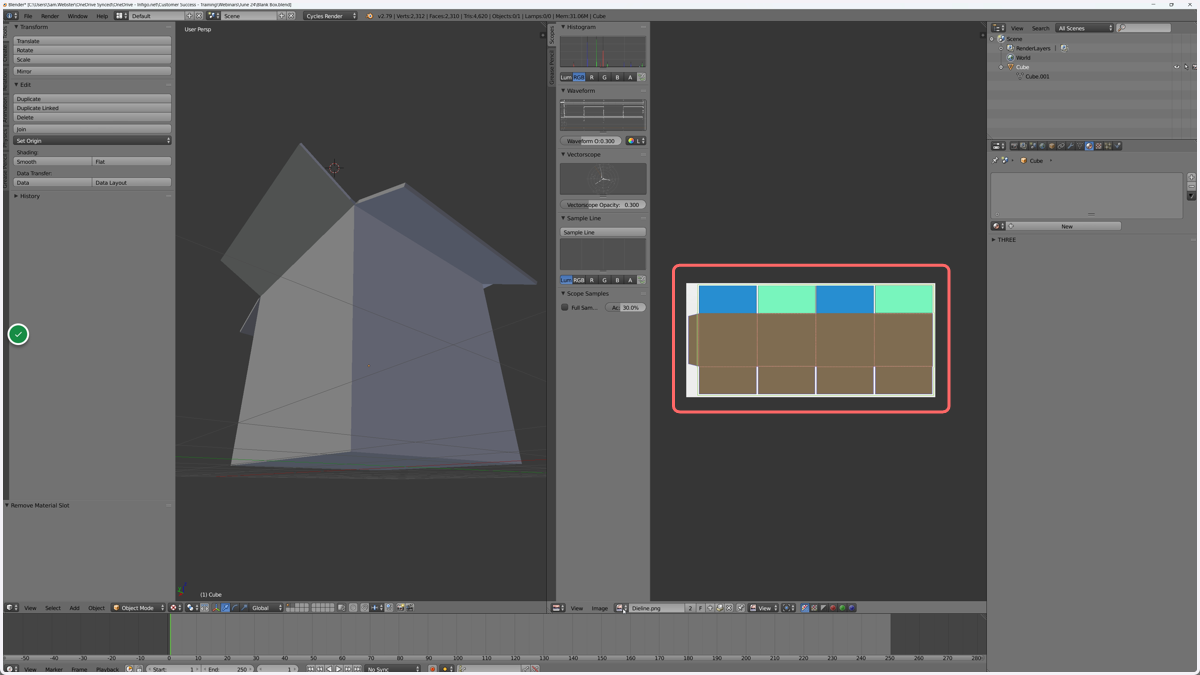The image size is (1200, 675).
Task: Click play animation forward button
Action: [338, 668]
